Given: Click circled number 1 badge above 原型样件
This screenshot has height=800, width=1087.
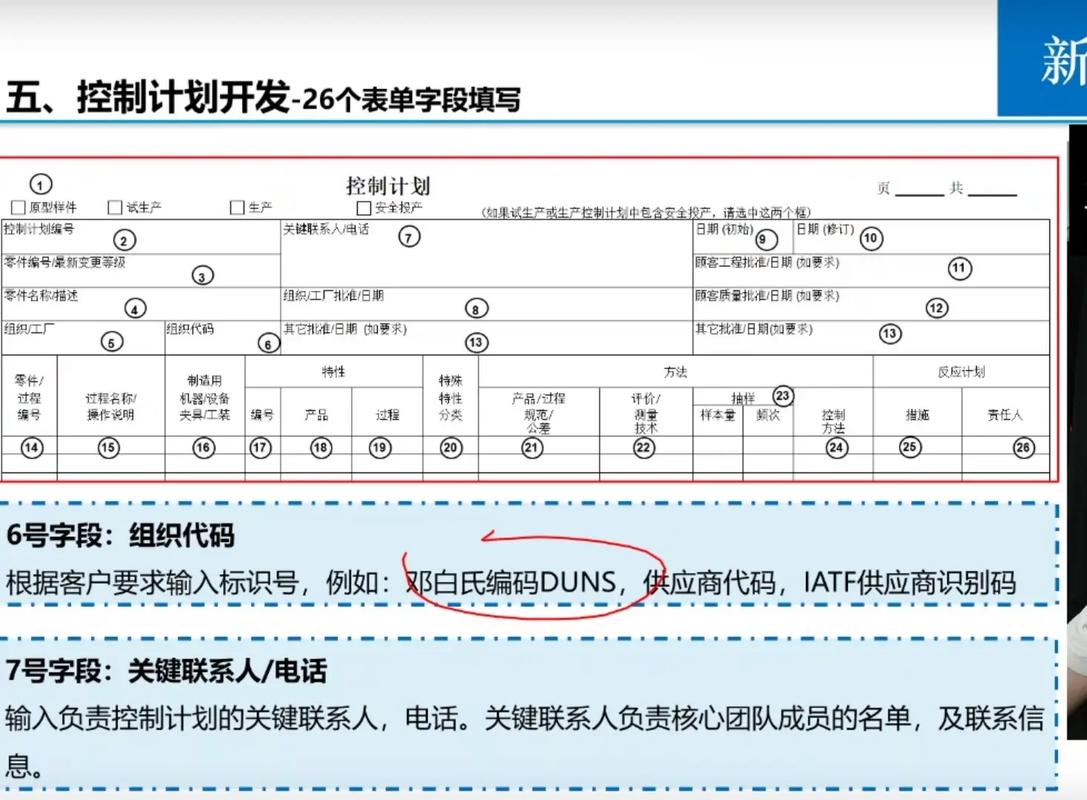Looking at the screenshot, I should pyautogui.click(x=41, y=184).
